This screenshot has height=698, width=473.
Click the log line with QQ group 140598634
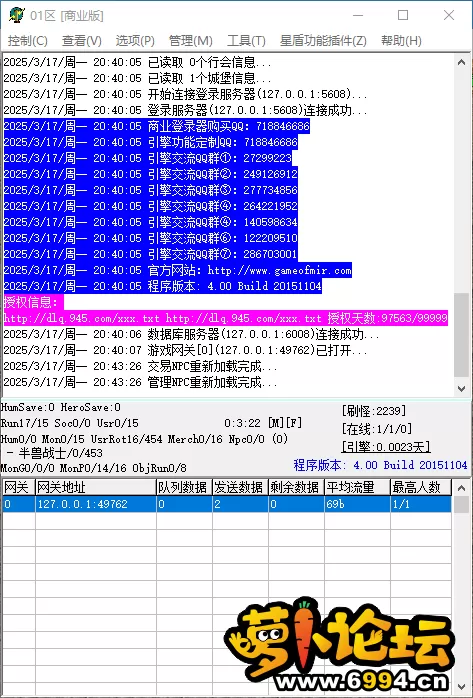coord(150,223)
